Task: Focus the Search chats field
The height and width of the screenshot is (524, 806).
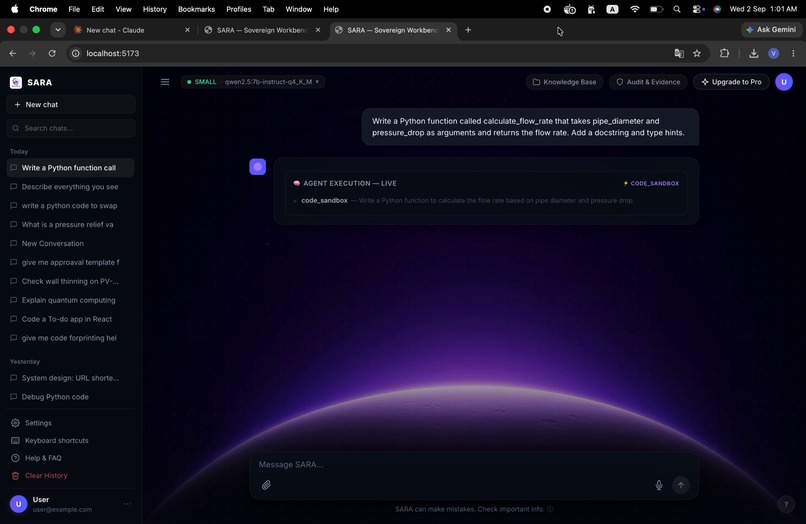Action: point(71,128)
